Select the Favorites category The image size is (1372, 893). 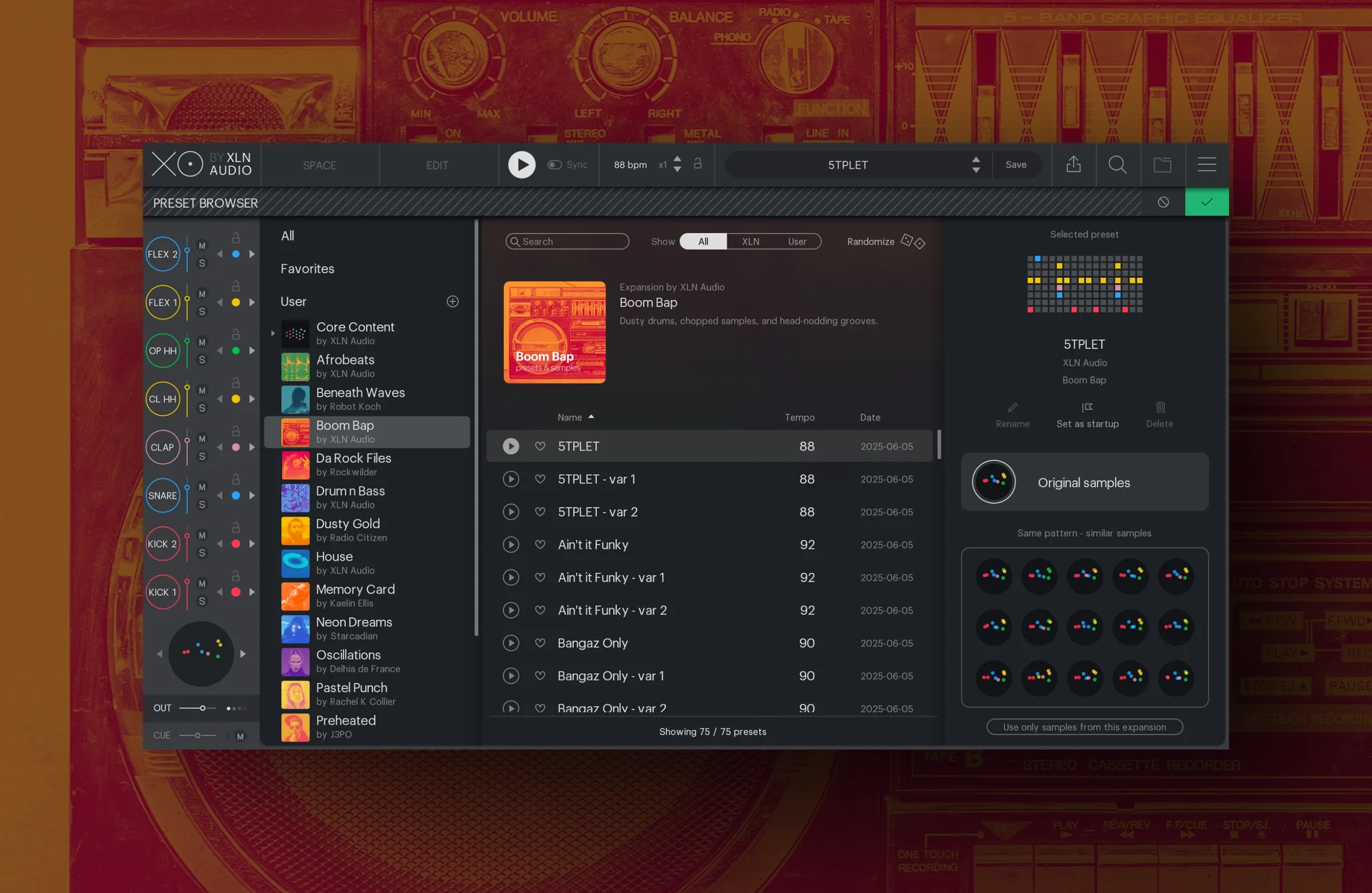[x=307, y=269]
